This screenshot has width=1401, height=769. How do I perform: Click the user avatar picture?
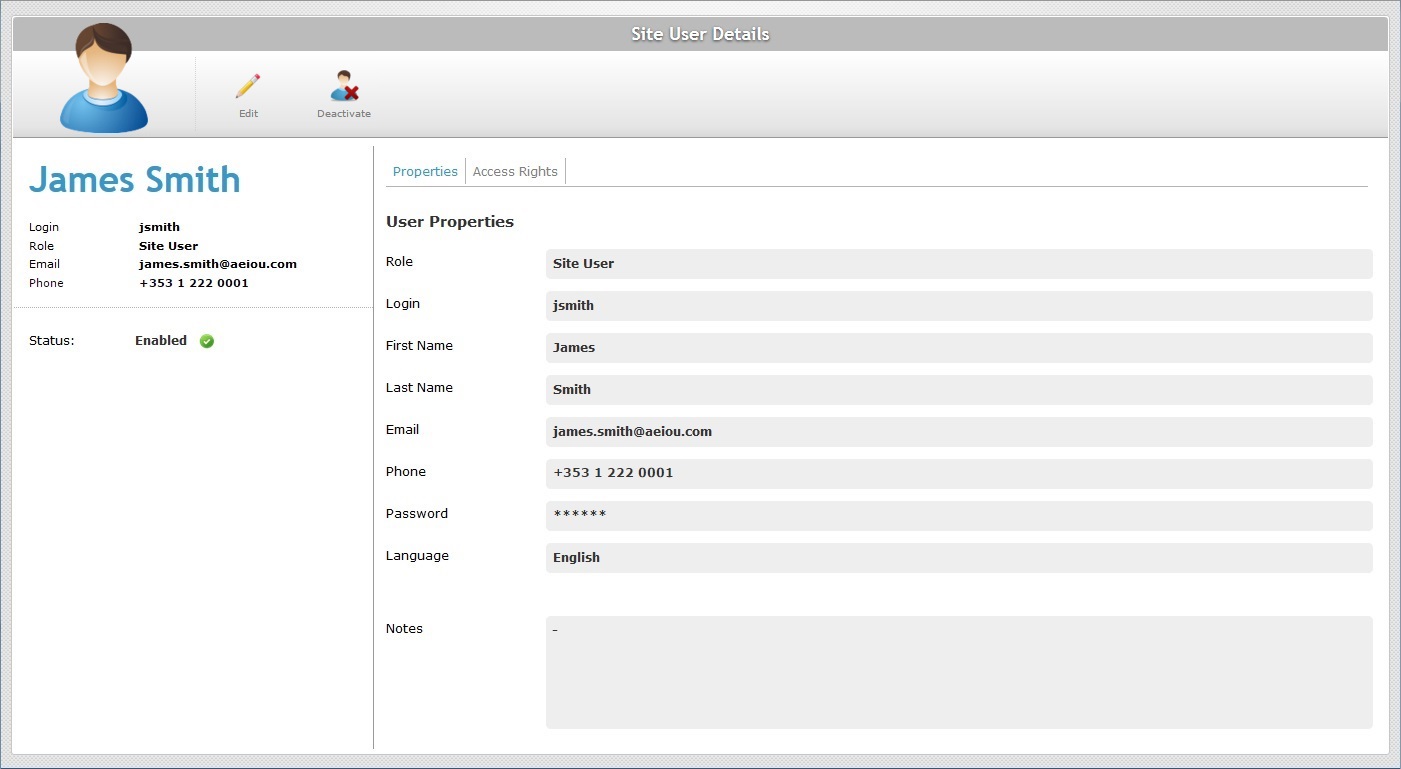click(104, 78)
